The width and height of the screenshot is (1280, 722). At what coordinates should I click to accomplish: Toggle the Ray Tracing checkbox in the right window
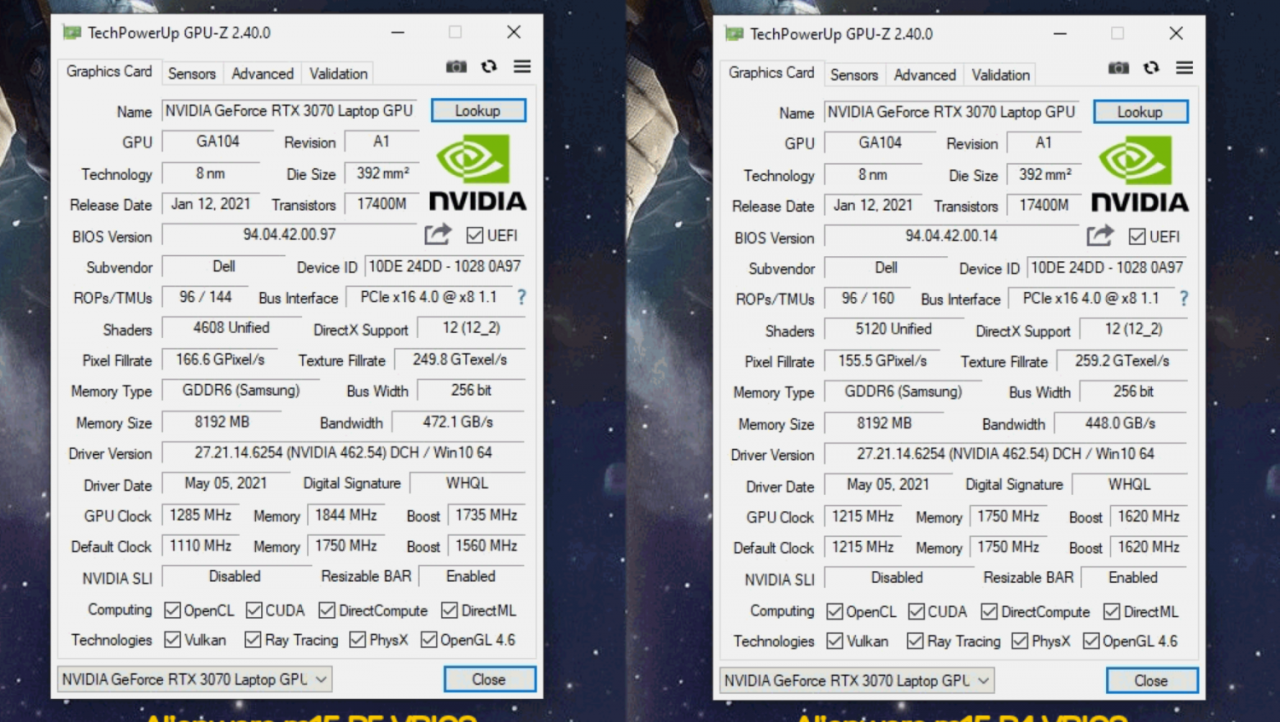pos(915,641)
